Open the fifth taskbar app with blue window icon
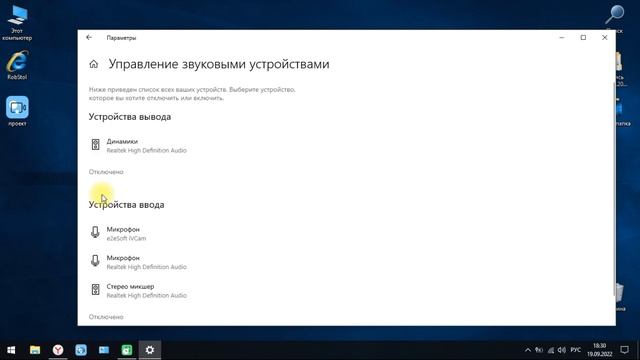Viewport: 640px width, 360px height. (104, 350)
